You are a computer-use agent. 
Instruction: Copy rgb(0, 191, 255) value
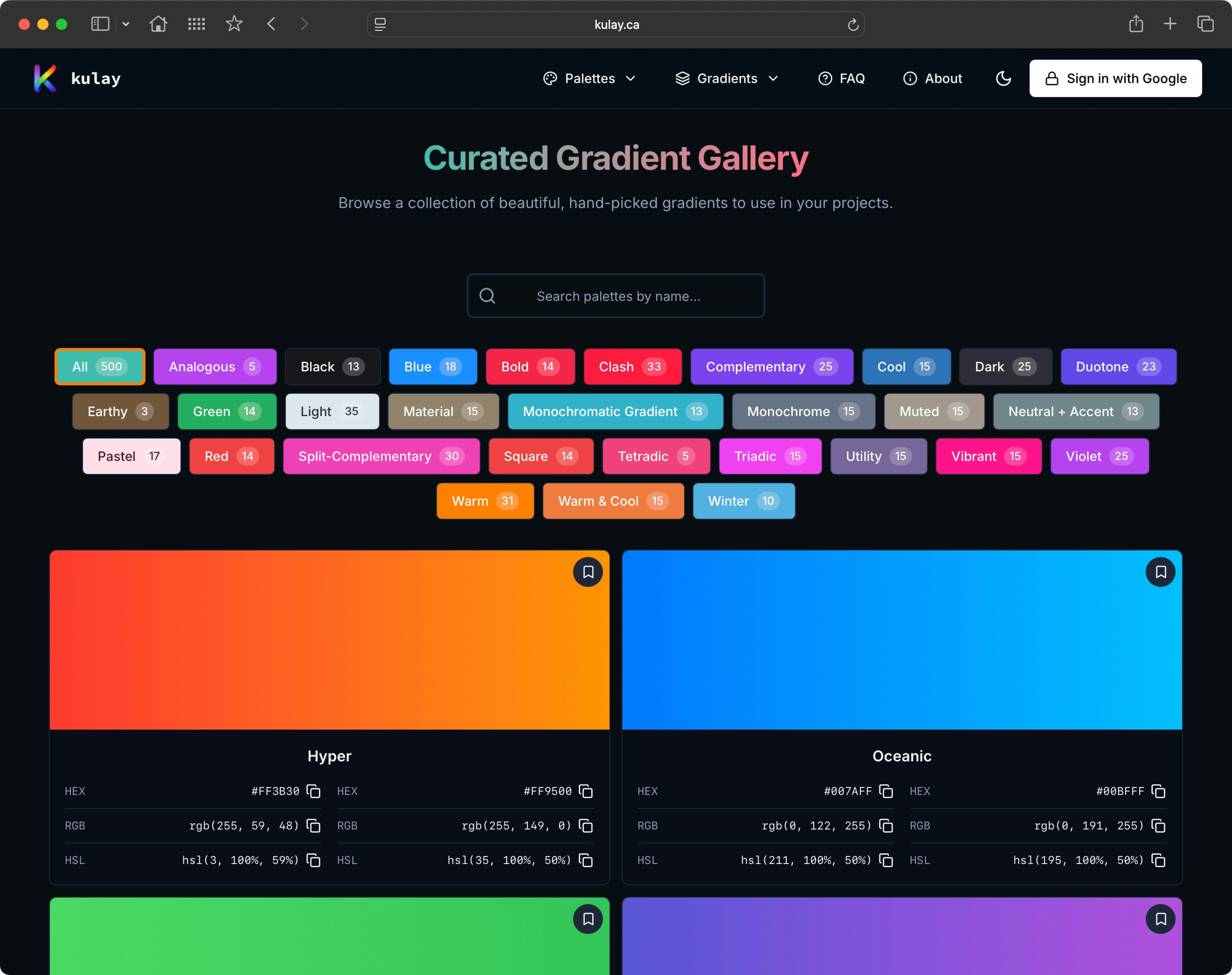pos(1158,826)
